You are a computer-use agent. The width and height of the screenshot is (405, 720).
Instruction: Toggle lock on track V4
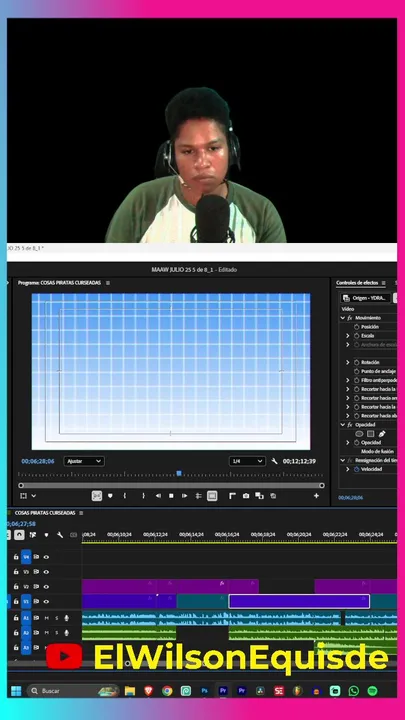point(16,557)
